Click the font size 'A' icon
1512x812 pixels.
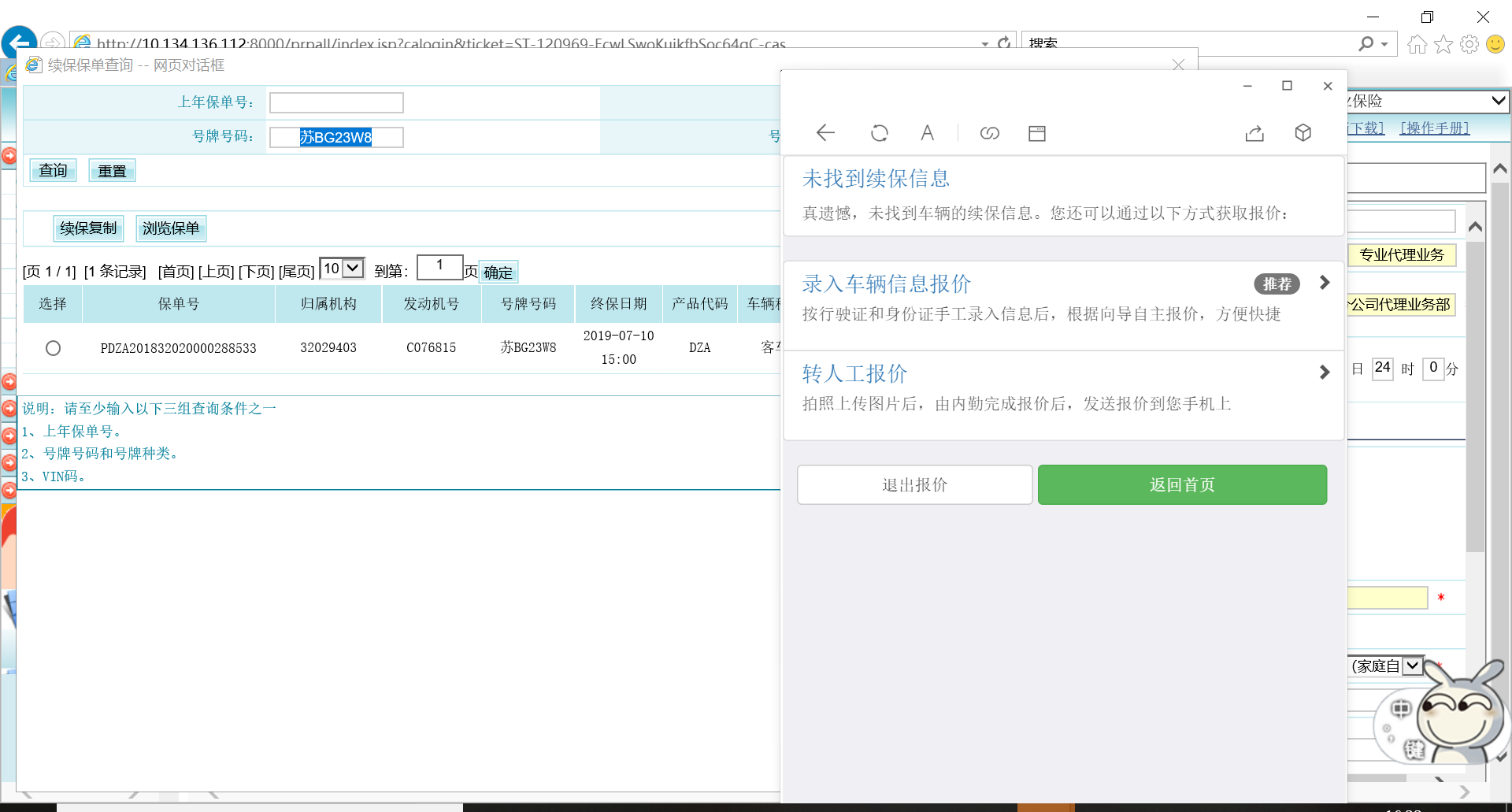click(x=927, y=133)
